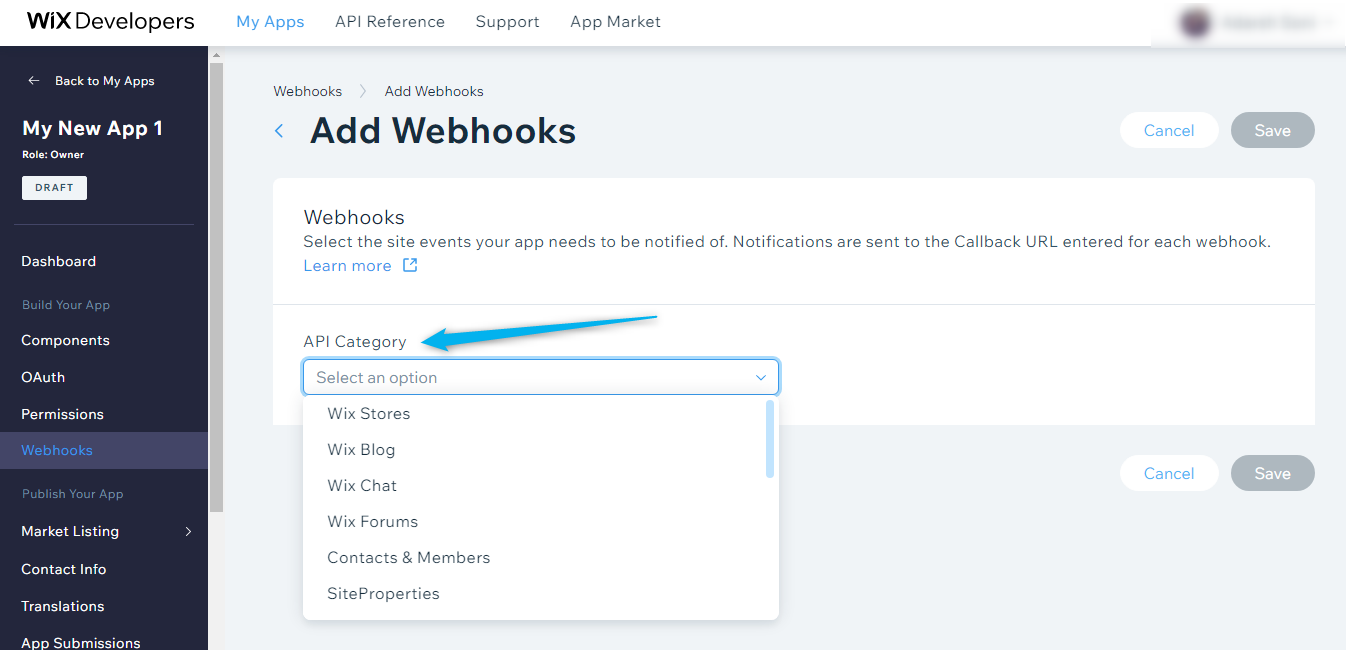Click the dropdown chevron in Select an option
1346x650 pixels.
click(x=761, y=377)
